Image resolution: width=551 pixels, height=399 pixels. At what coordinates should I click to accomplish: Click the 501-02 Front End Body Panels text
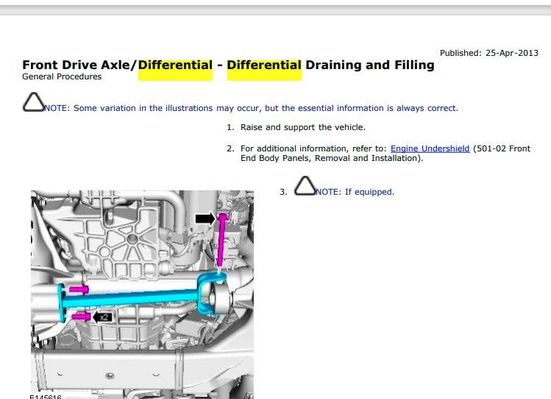click(x=385, y=153)
